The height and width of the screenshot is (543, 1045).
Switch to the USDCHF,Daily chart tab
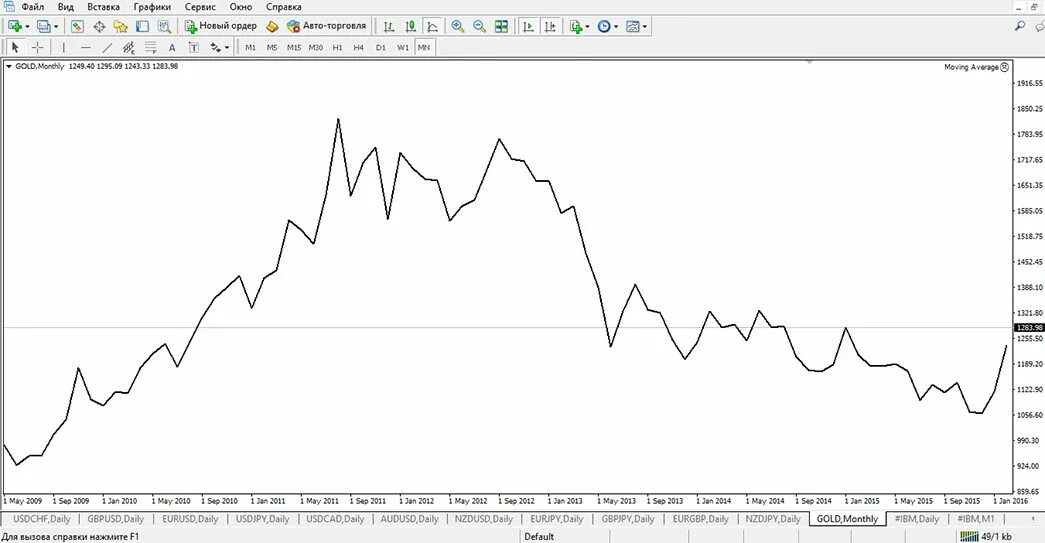[x=41, y=518]
